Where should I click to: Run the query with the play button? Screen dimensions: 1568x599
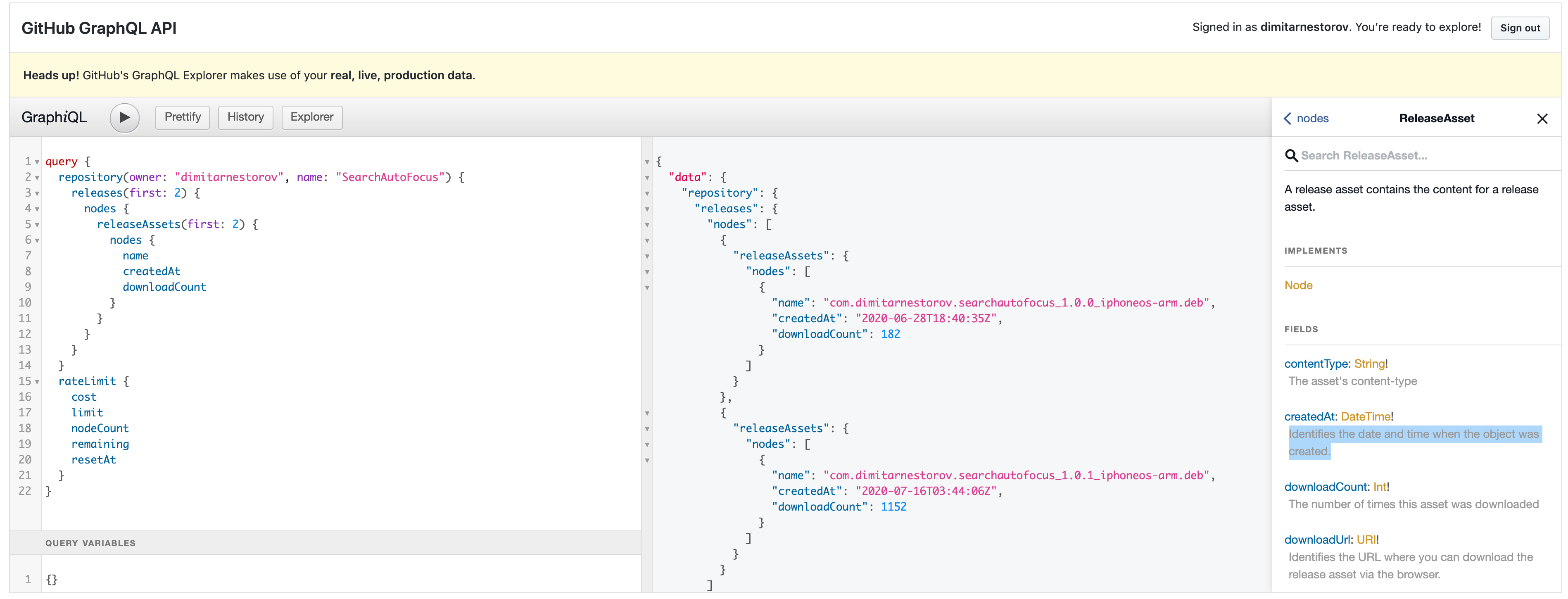pyautogui.click(x=124, y=117)
